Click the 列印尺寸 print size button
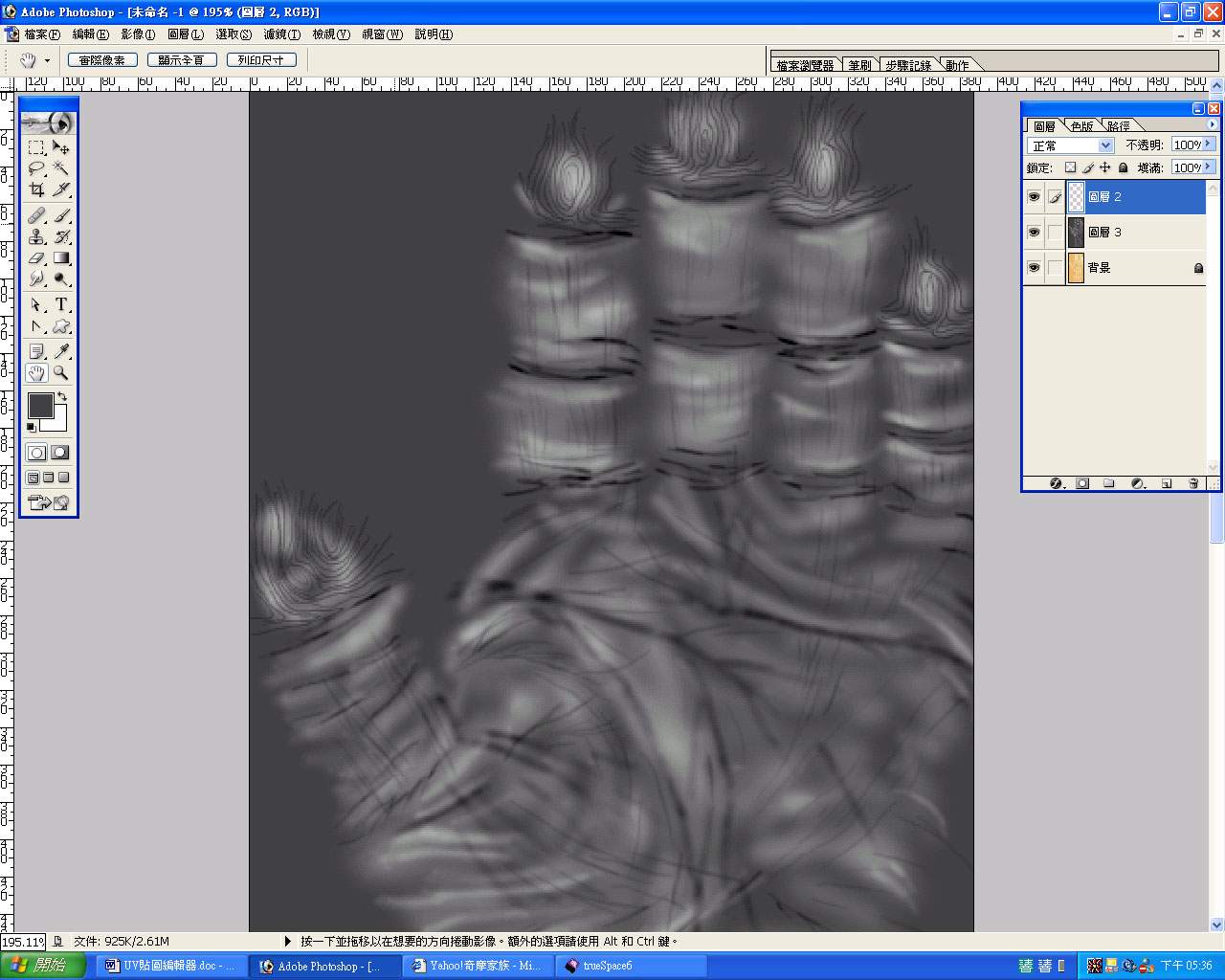This screenshot has height=980, width=1225. tap(261, 60)
